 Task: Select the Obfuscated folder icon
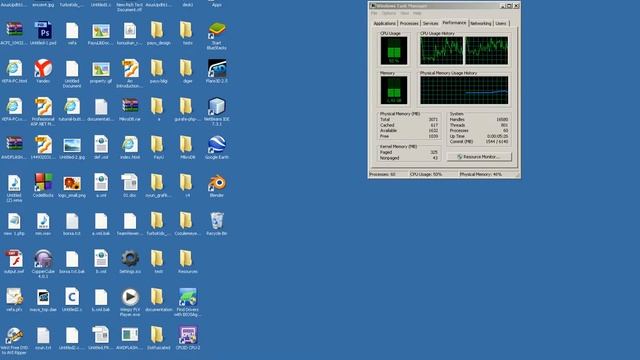click(x=159, y=337)
